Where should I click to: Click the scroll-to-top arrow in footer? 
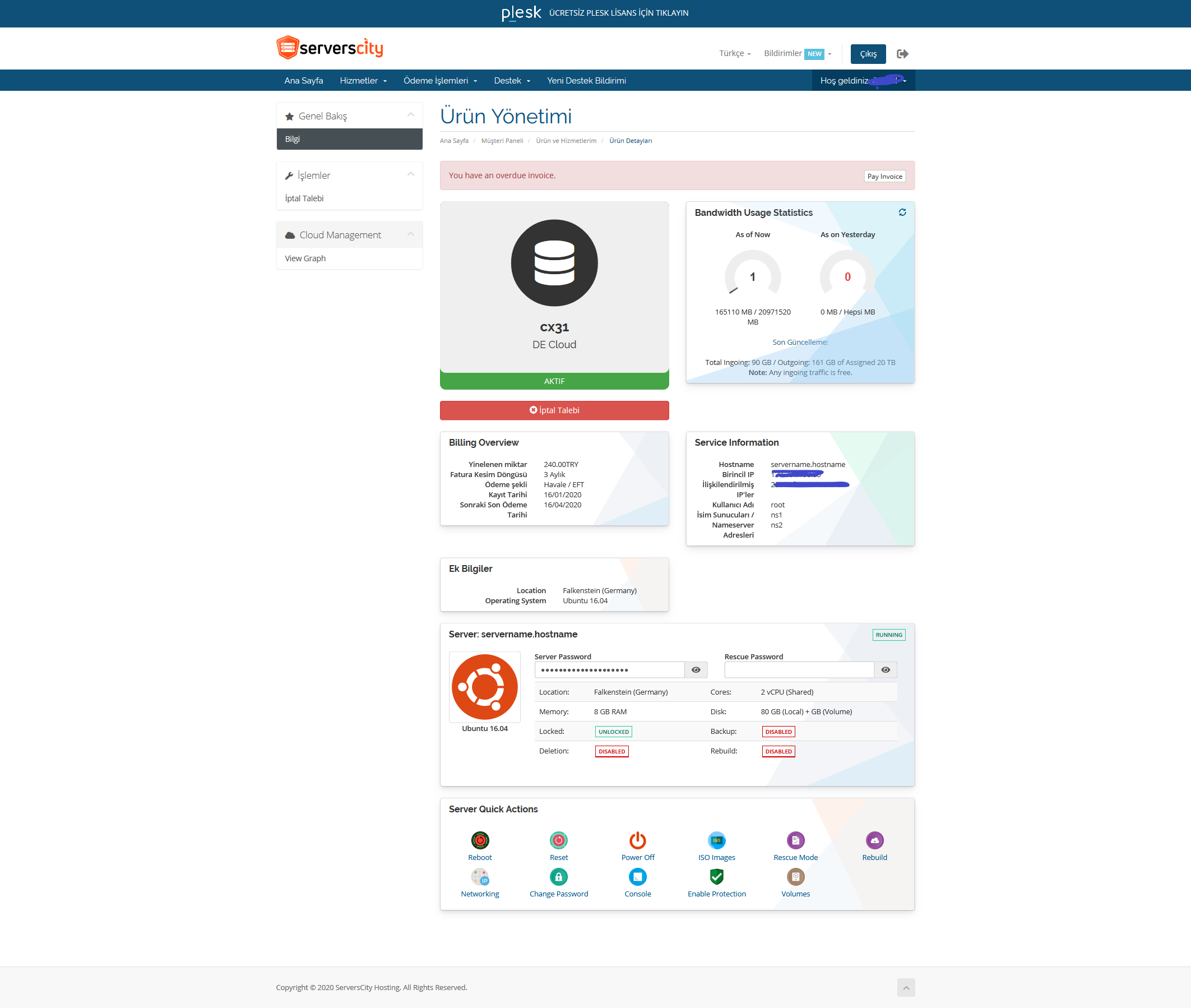coord(906,987)
